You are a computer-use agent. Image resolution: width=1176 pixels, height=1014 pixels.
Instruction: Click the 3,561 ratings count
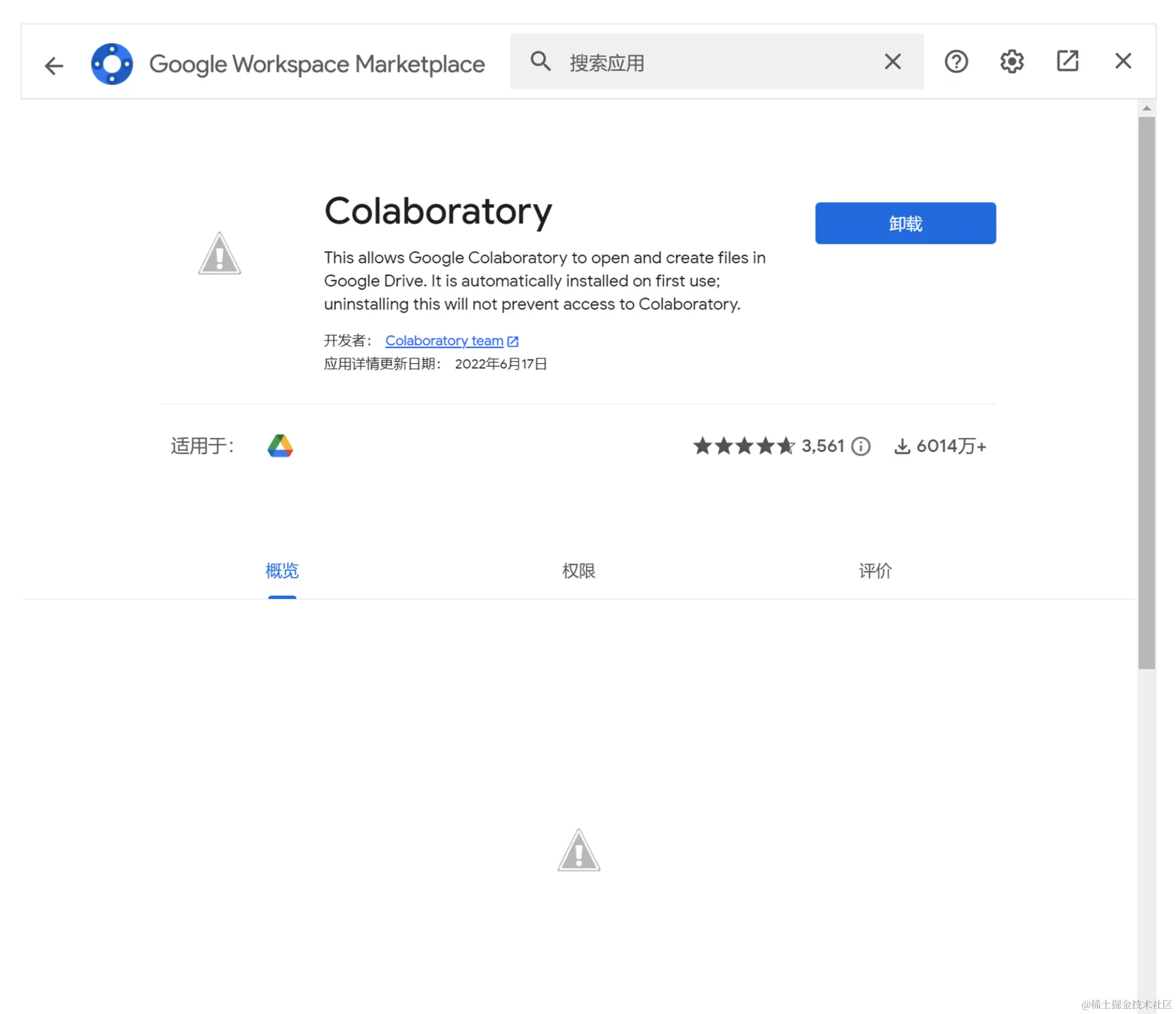(x=823, y=446)
